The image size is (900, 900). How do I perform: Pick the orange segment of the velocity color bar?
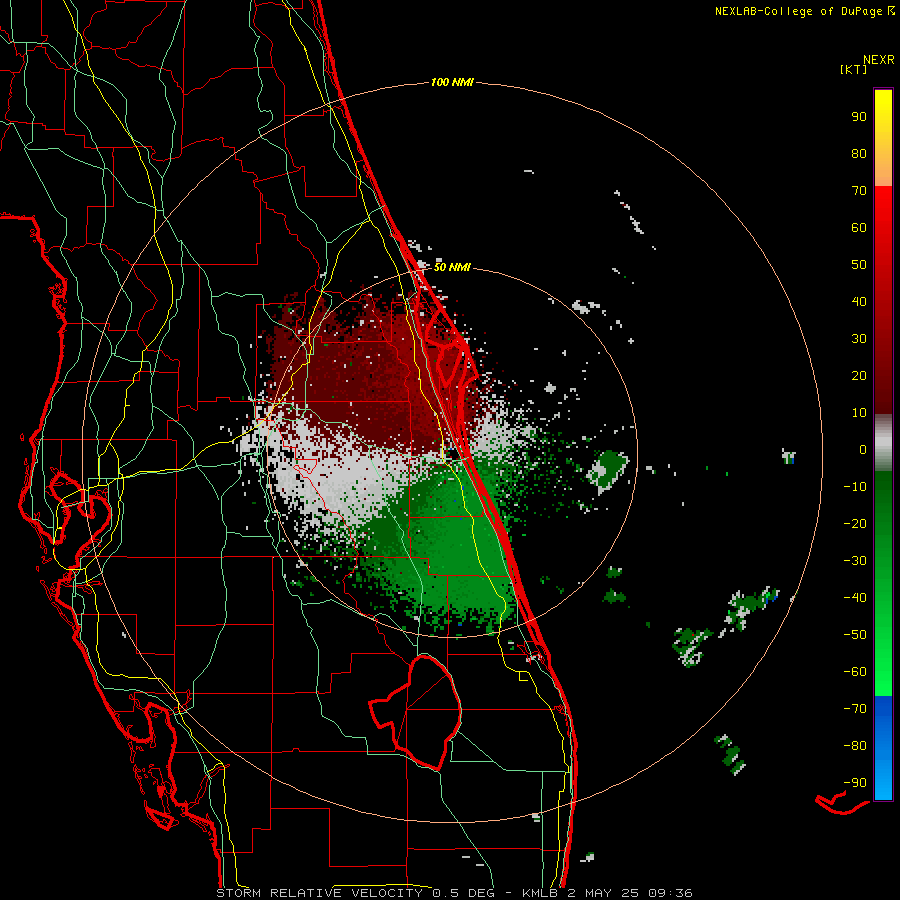883,171
